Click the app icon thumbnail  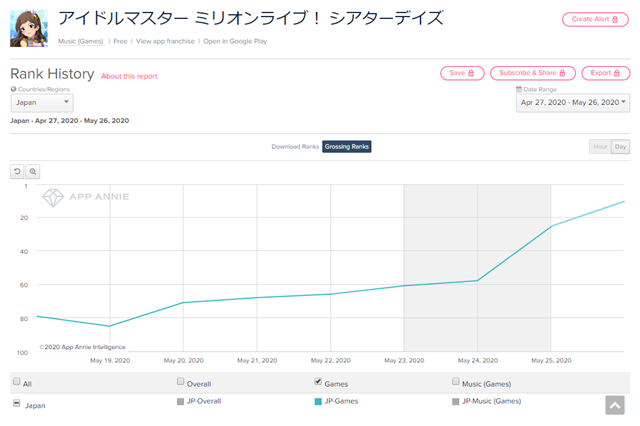tap(29, 28)
